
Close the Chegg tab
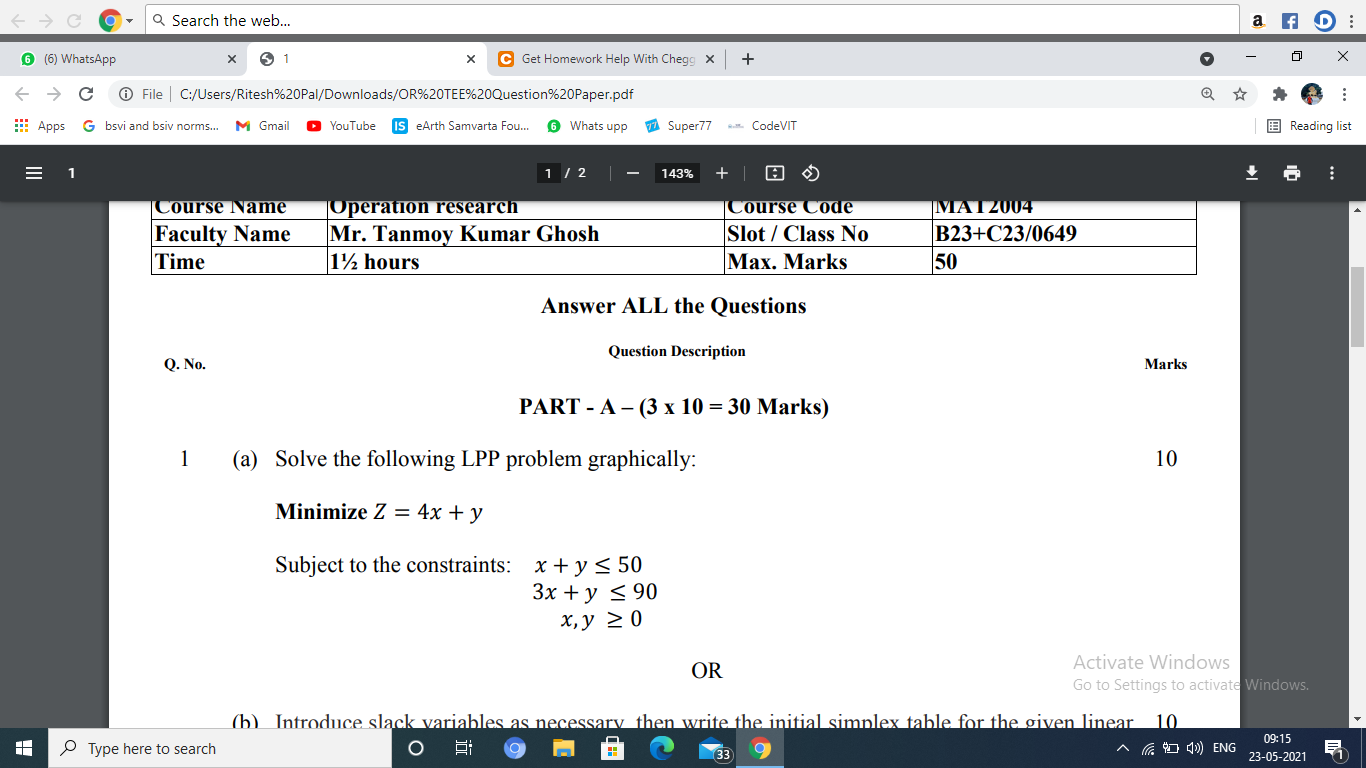(x=710, y=59)
